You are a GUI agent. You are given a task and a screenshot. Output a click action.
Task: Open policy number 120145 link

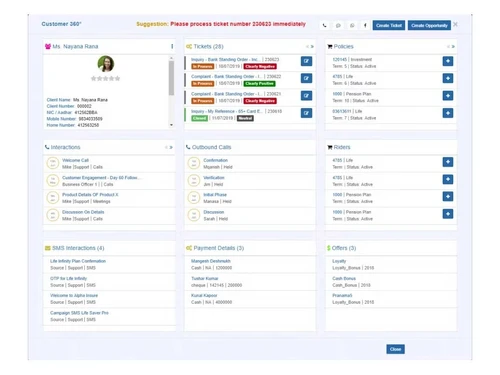click(x=340, y=60)
